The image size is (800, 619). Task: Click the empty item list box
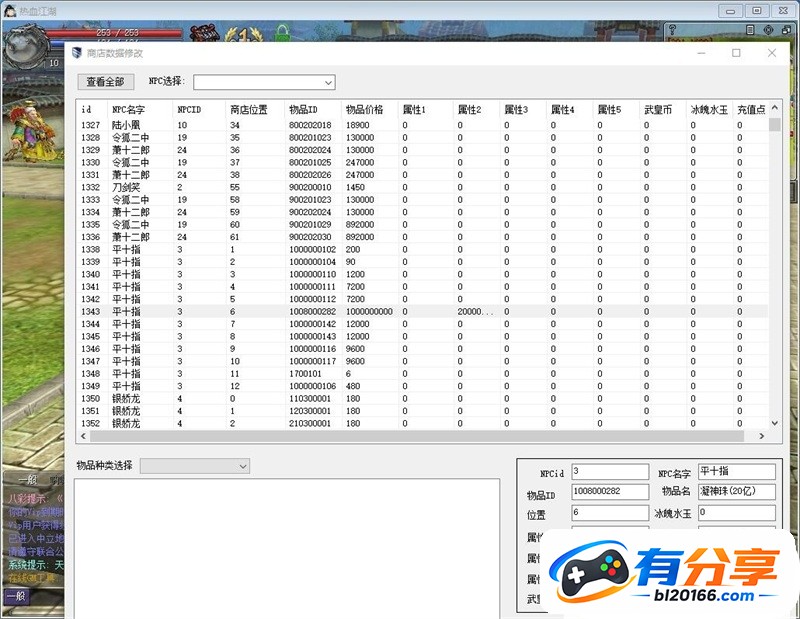pos(287,549)
